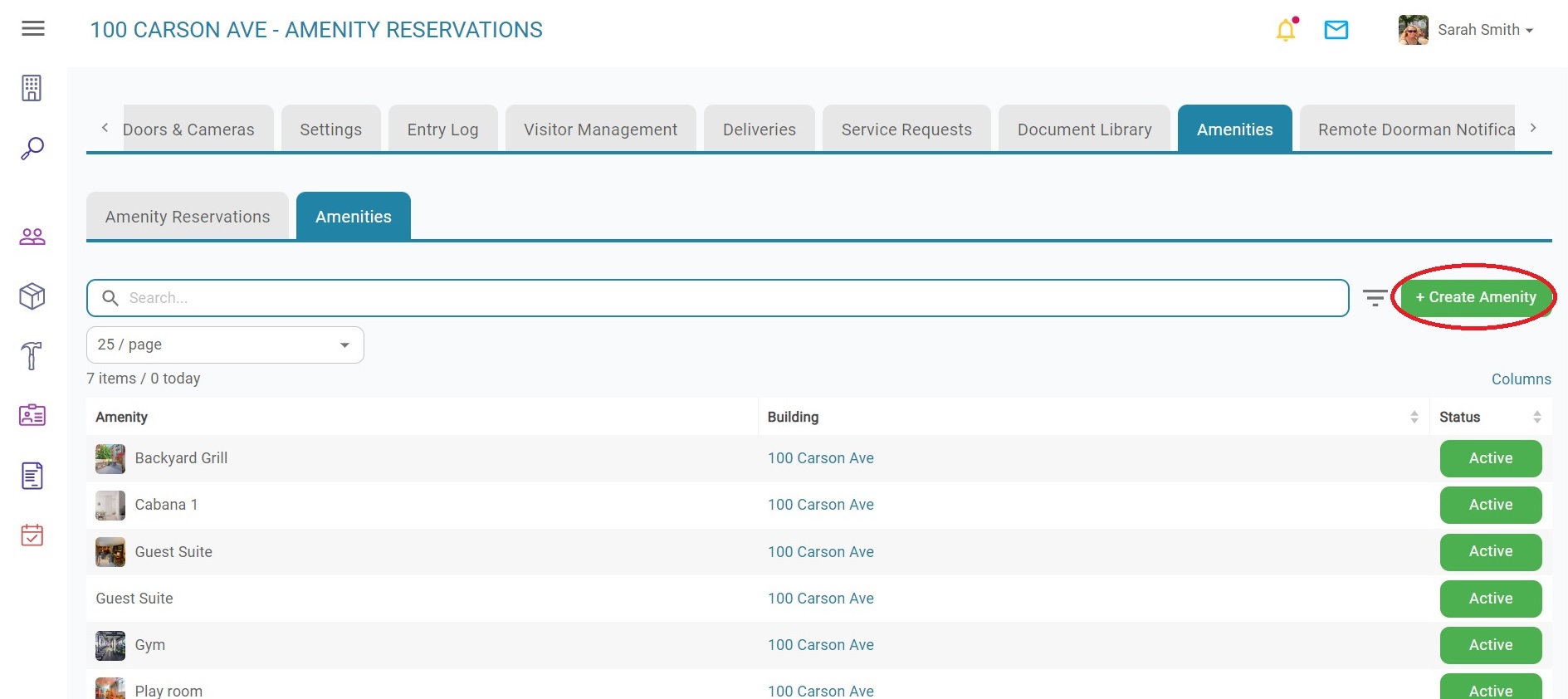Open Gym thumbnail image
This screenshot has width=1568, height=699.
pyautogui.click(x=110, y=645)
